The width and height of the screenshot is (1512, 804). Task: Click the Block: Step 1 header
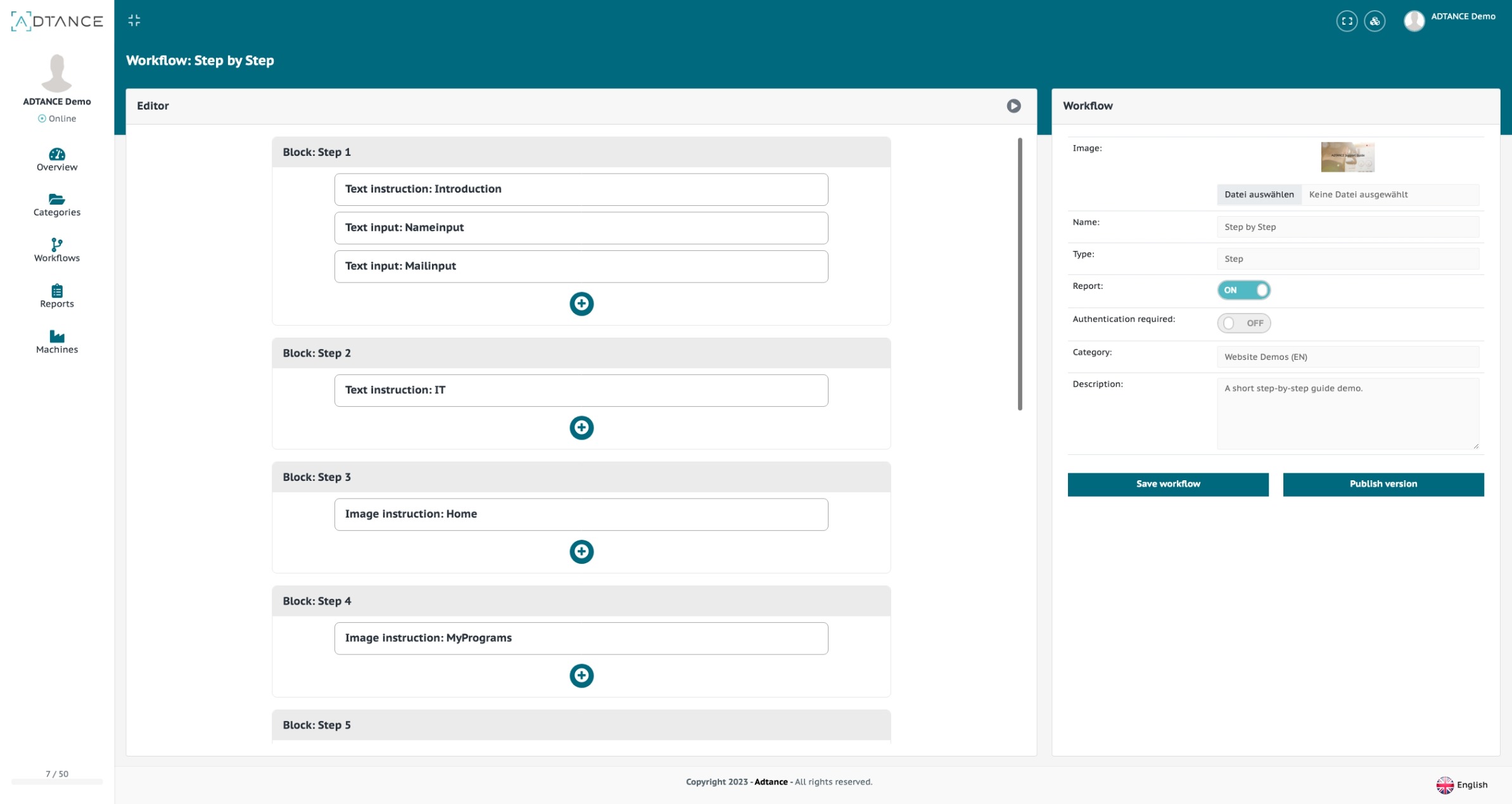click(581, 152)
